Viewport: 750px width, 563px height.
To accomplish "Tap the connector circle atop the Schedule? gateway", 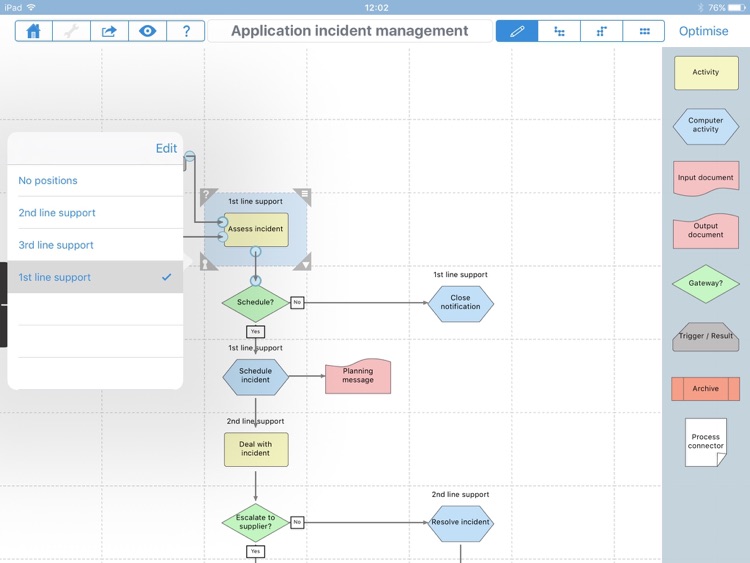I will [x=256, y=281].
